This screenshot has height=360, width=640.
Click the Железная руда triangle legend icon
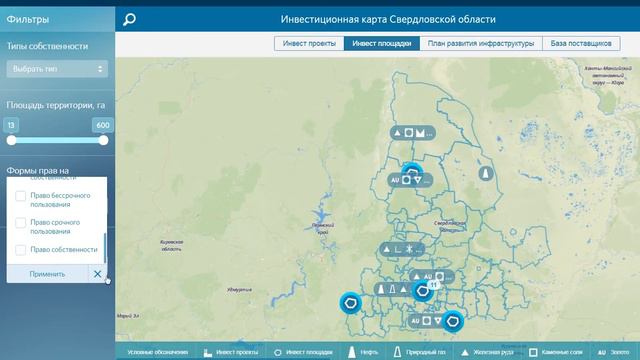tap(464, 352)
